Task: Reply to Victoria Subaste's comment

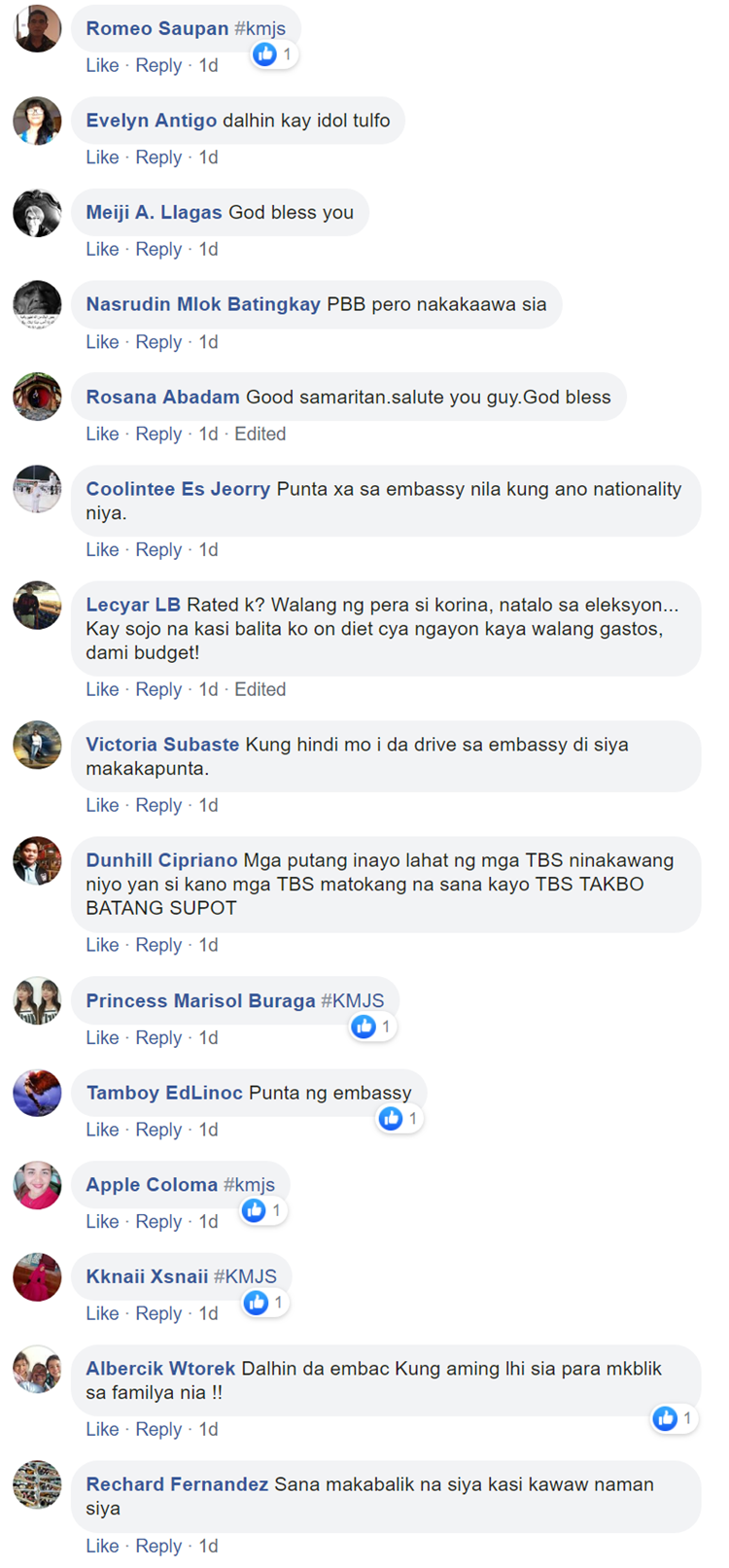Action: [x=158, y=805]
